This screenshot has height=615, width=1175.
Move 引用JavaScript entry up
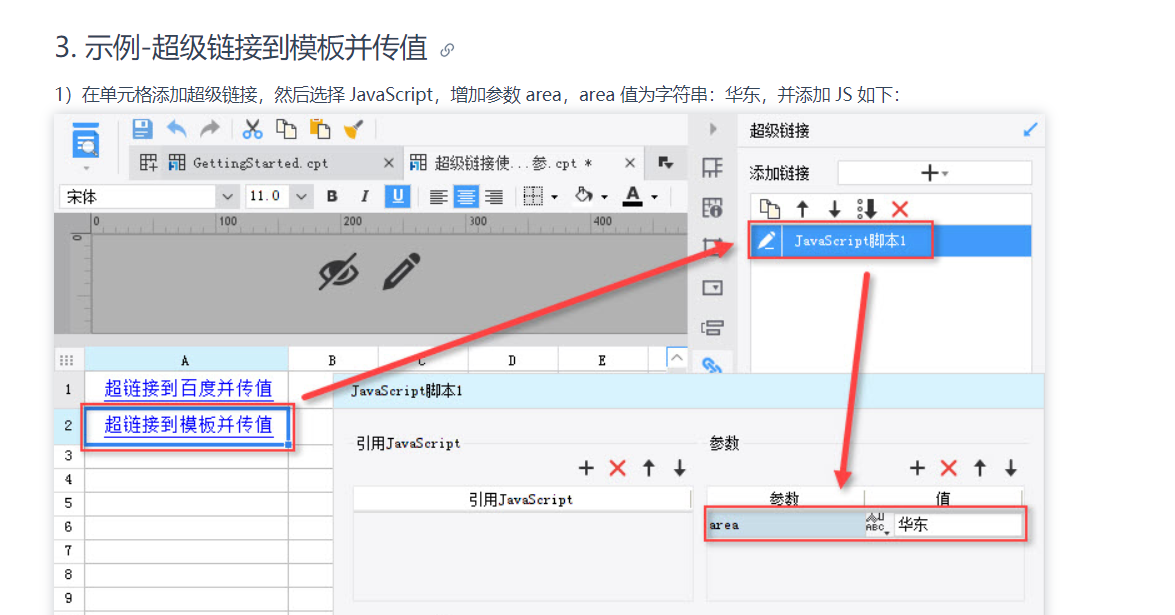point(649,469)
